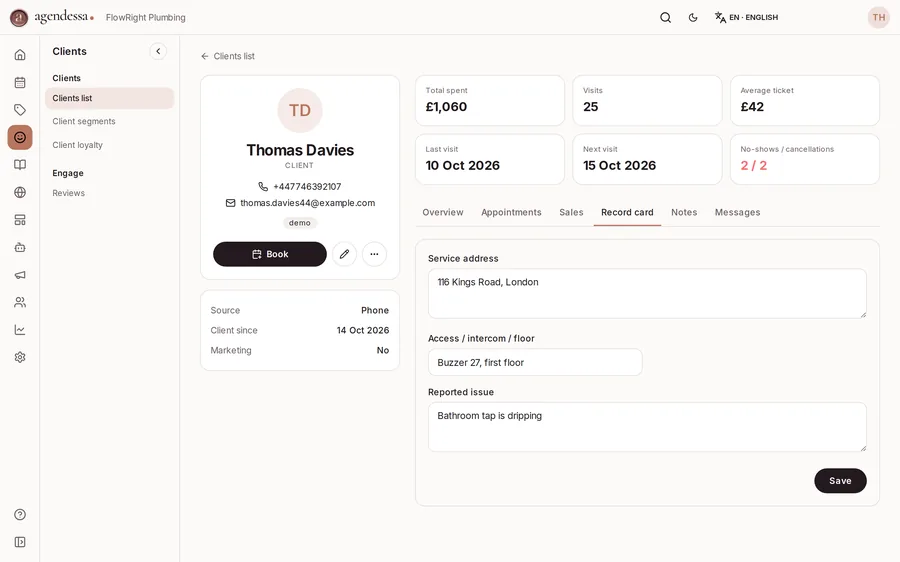Open the price tag icon in sidebar
This screenshot has width=900, height=562.
pos(20,110)
